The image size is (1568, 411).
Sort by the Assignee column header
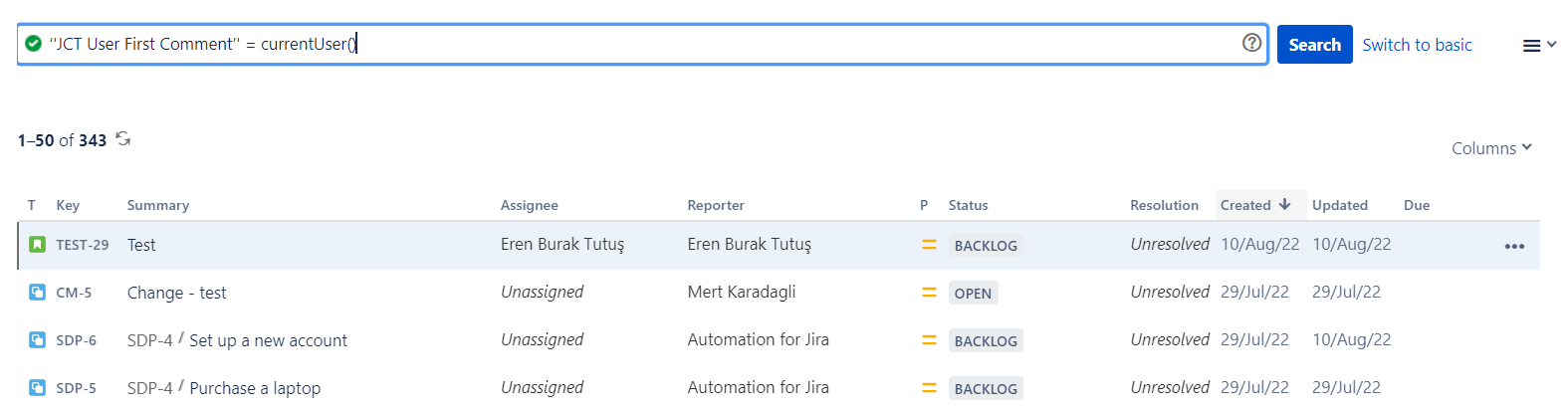click(530, 205)
